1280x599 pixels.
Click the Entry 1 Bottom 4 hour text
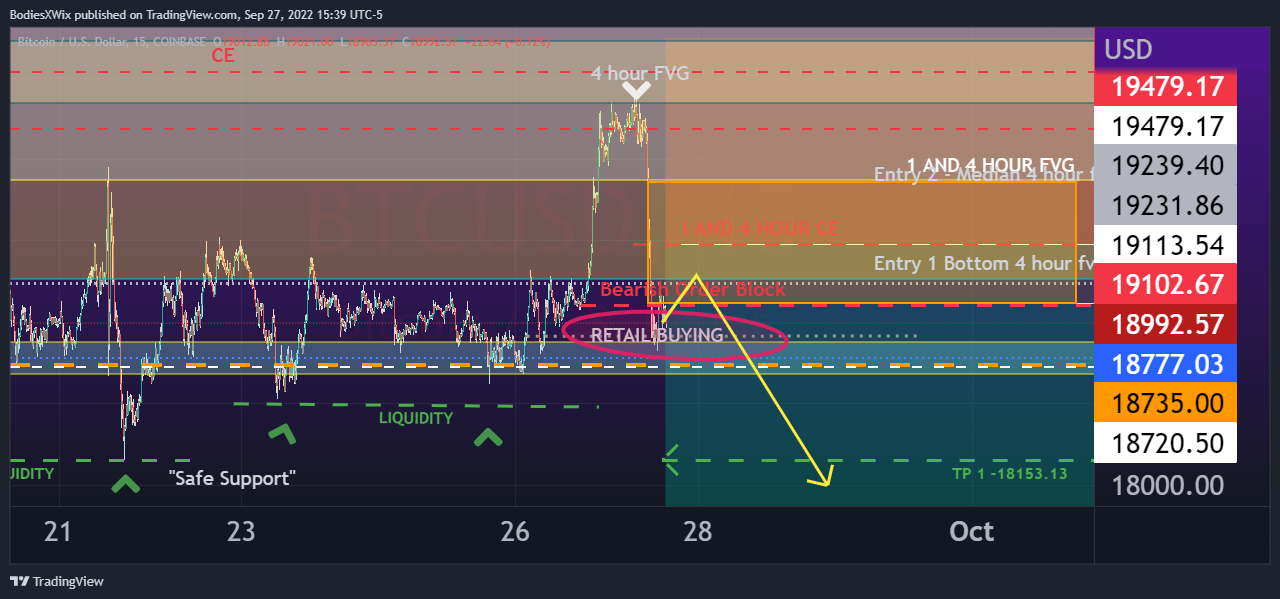984,263
